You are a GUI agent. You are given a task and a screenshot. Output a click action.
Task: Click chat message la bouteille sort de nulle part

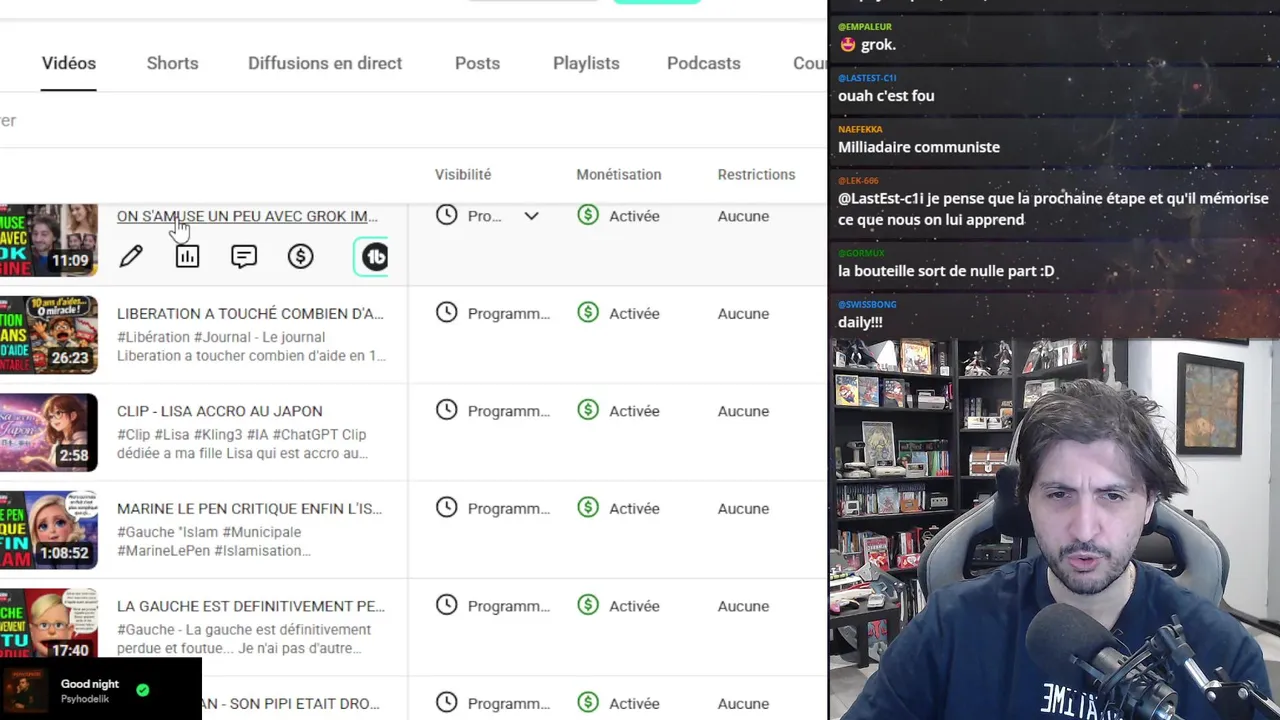946,271
